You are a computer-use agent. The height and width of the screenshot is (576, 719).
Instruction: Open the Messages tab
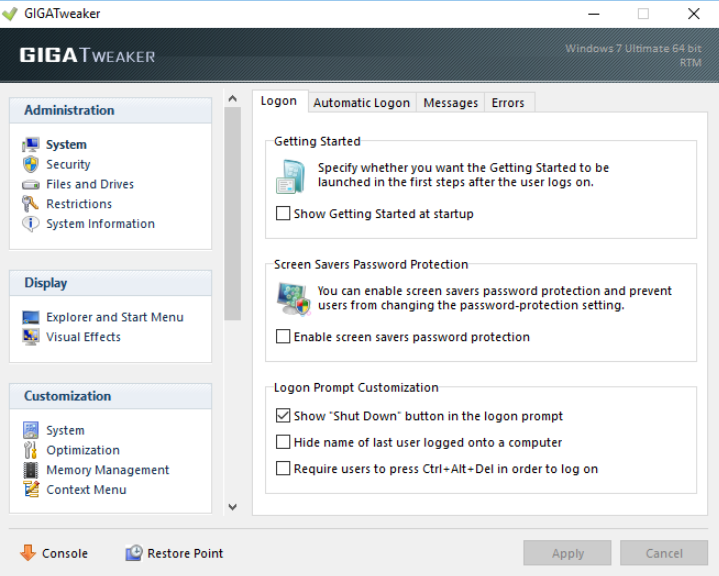tap(450, 103)
